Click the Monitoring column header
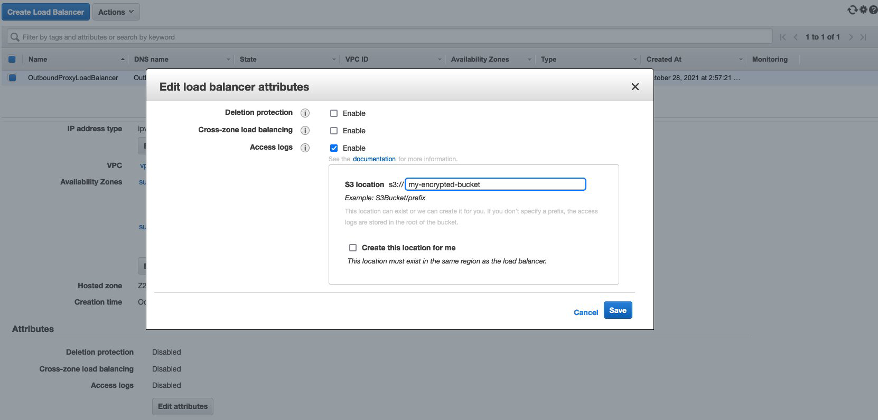The height and width of the screenshot is (420, 879). pyautogui.click(x=770, y=59)
